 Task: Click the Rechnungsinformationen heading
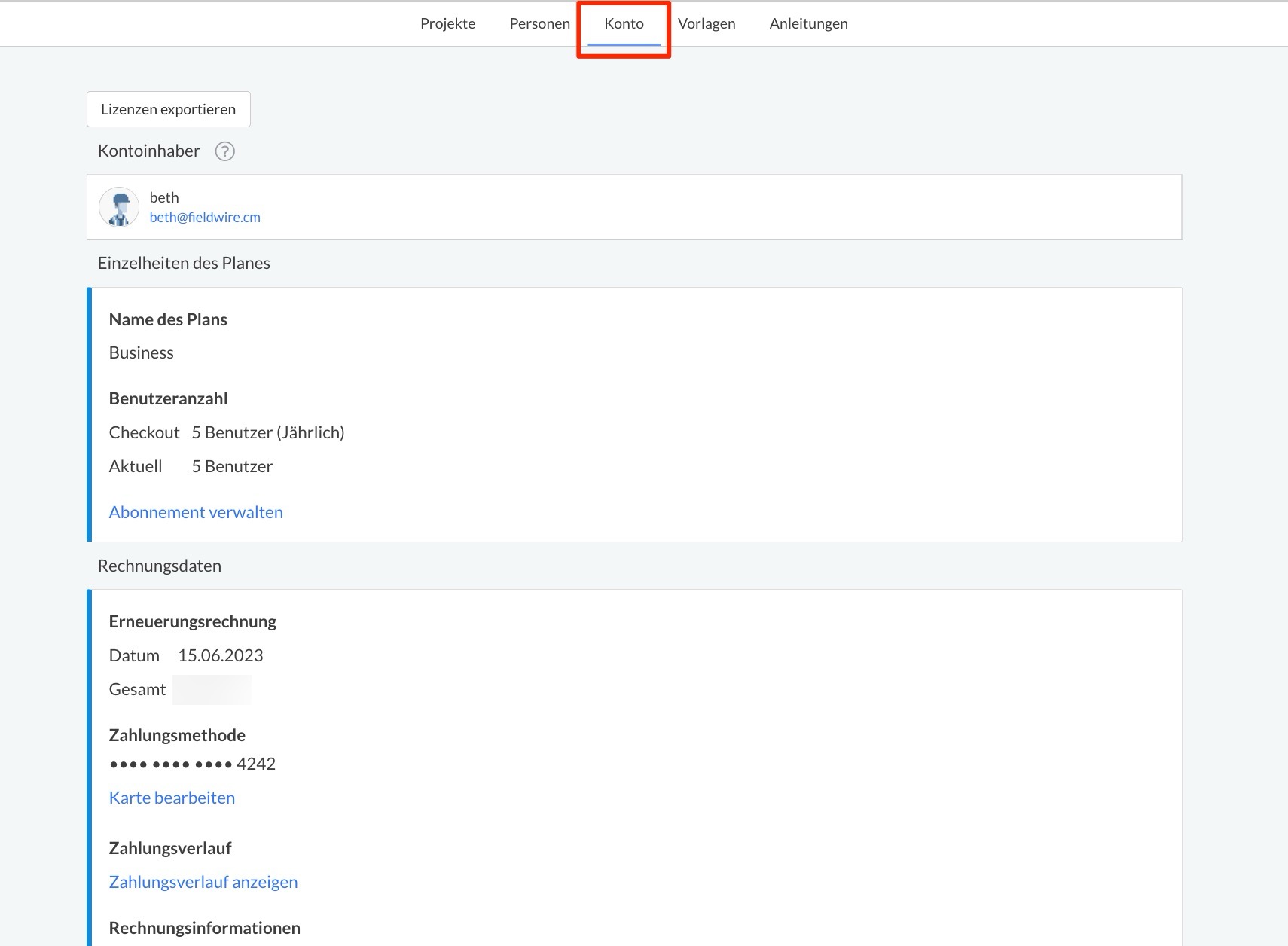(x=204, y=928)
